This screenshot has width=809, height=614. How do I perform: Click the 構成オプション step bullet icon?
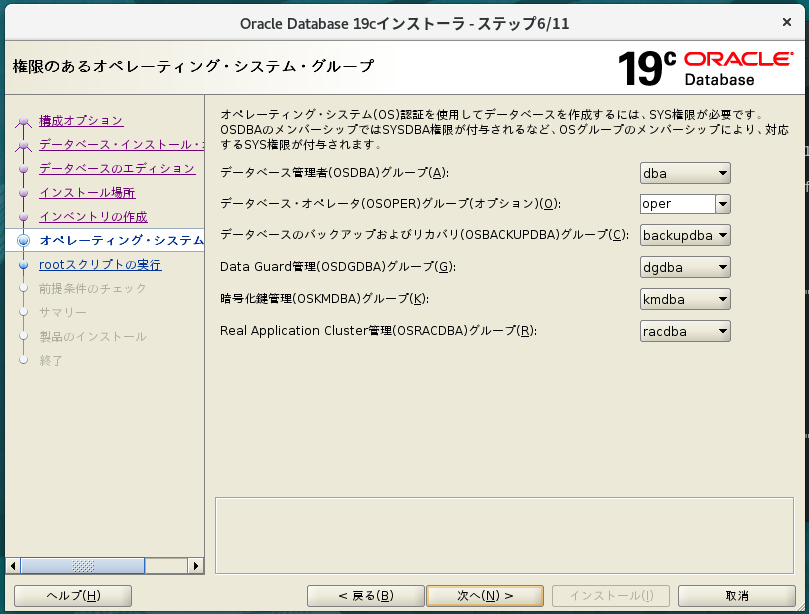pyautogui.click(x=23, y=122)
